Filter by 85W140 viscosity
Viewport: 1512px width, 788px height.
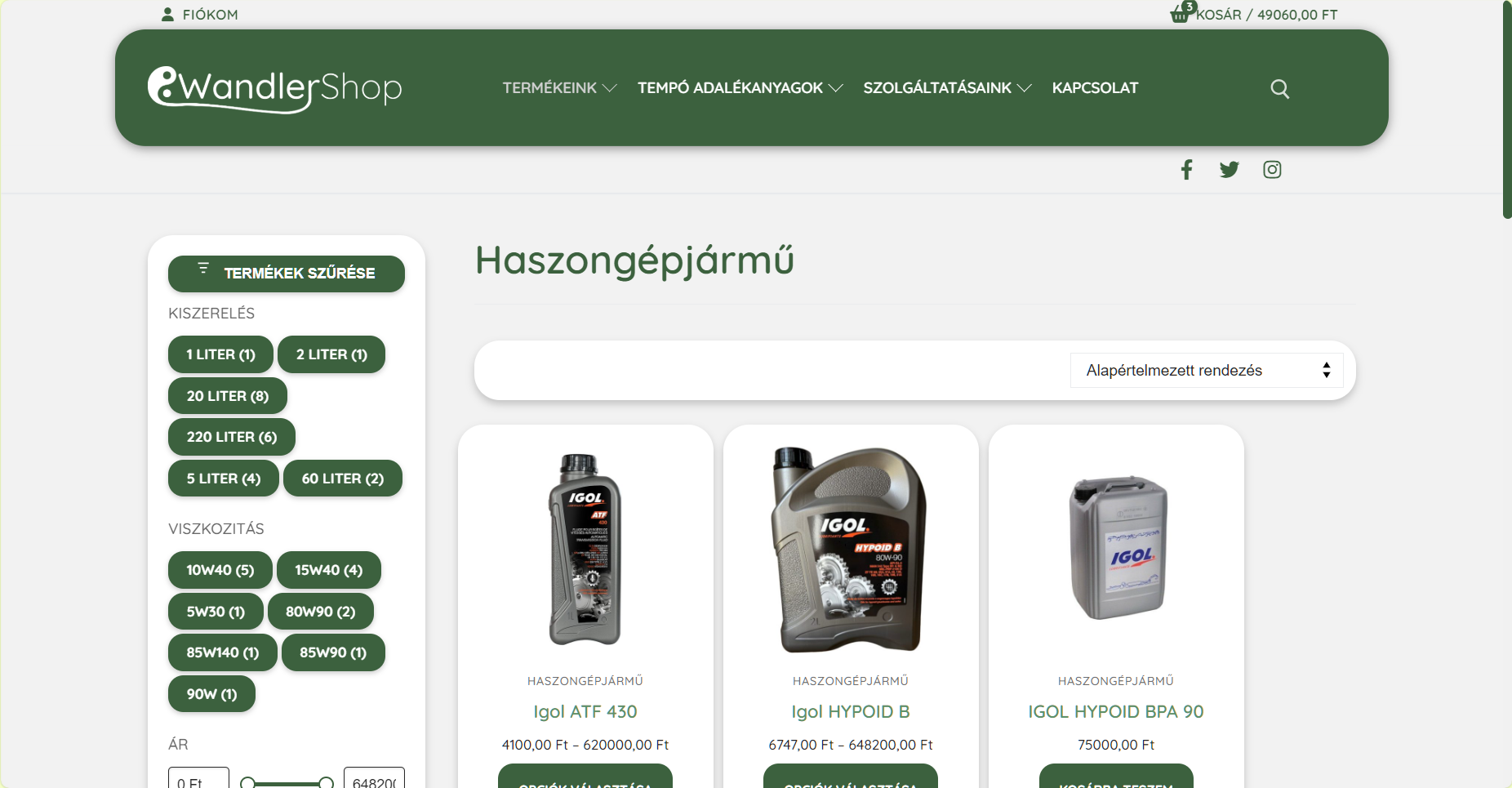[x=223, y=652]
